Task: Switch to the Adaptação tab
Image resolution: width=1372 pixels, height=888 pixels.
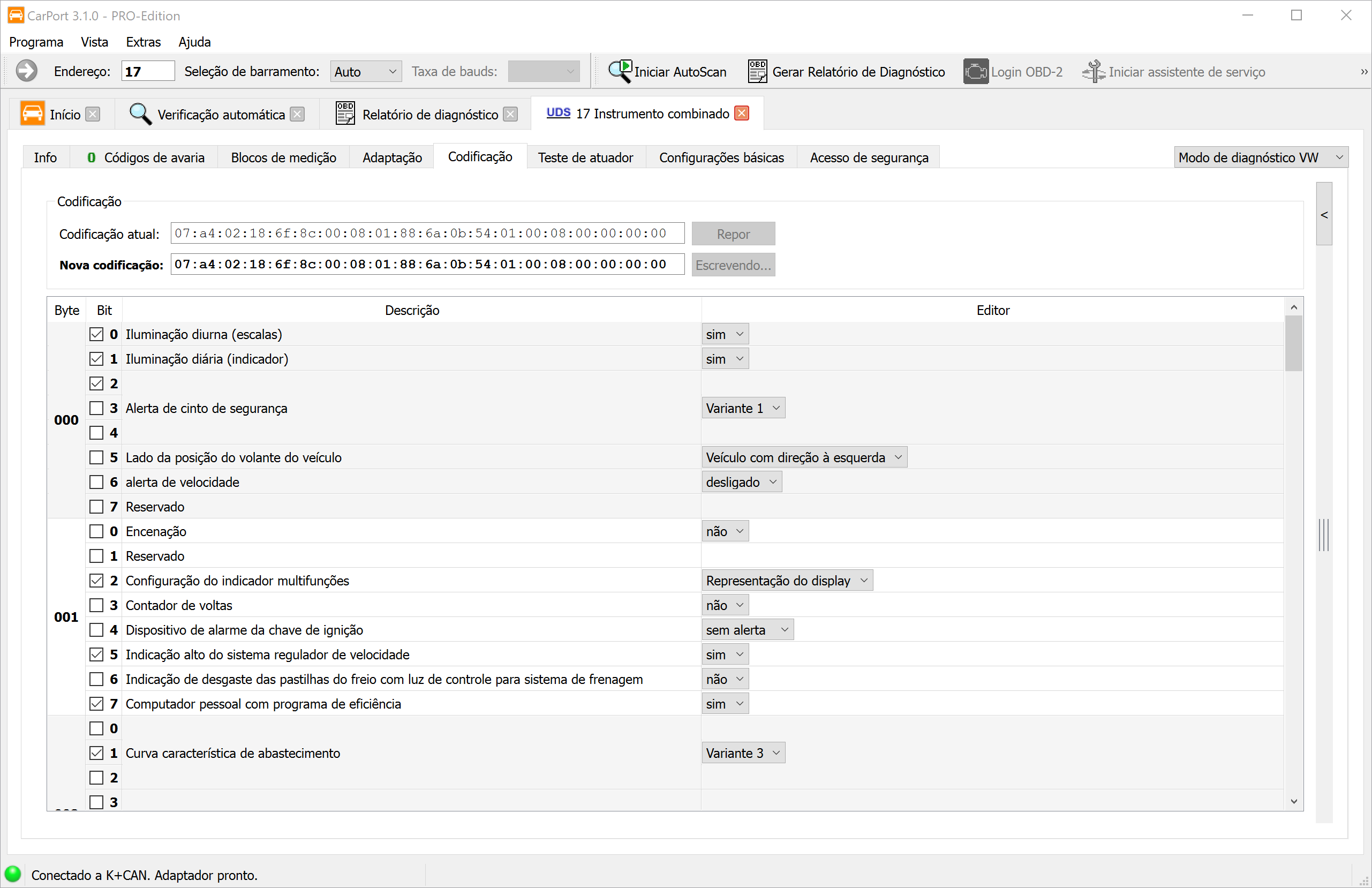Action: (x=392, y=157)
